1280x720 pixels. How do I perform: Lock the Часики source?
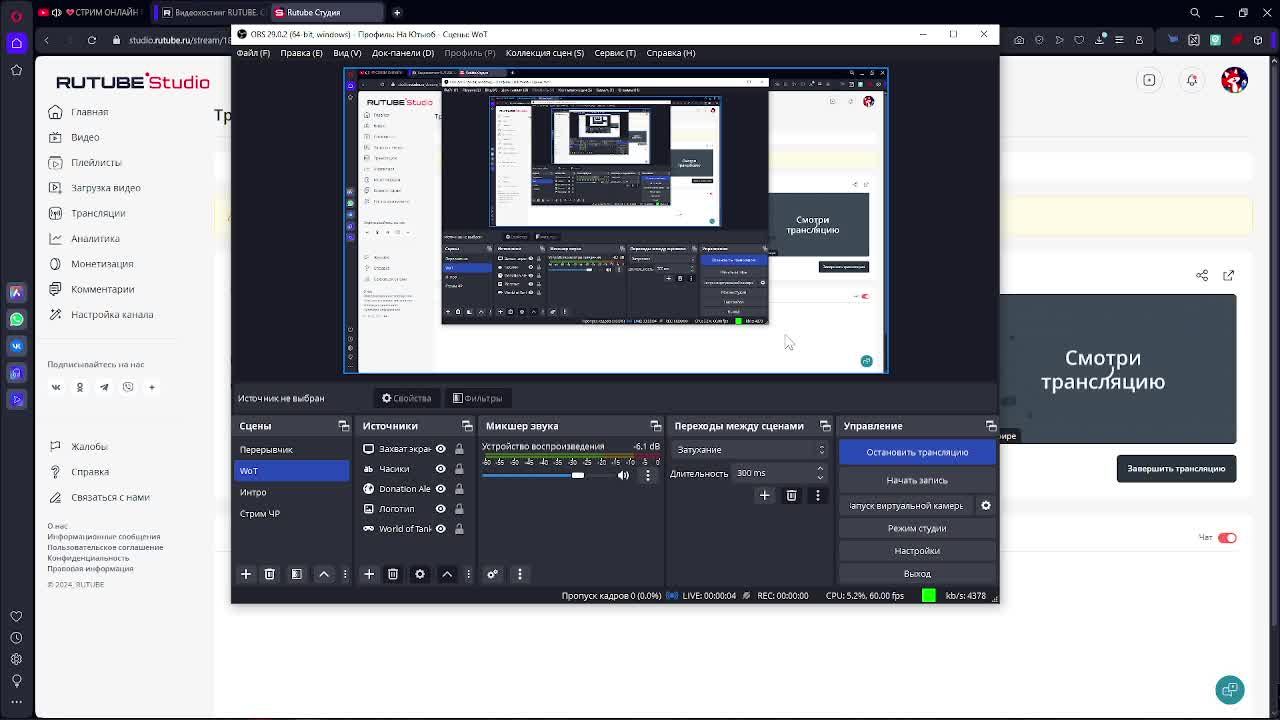click(459, 469)
